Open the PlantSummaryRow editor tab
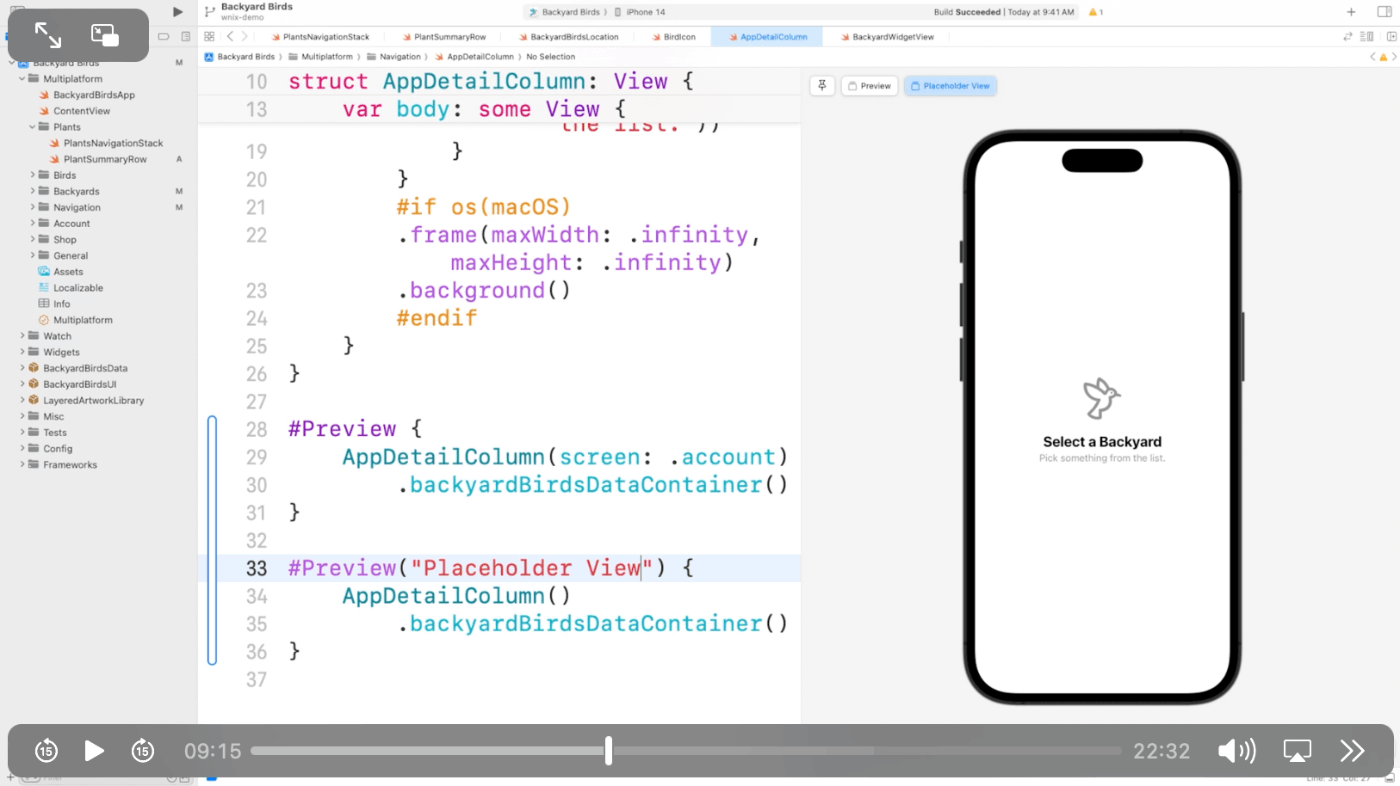This screenshot has height=786, width=1400. point(443,37)
